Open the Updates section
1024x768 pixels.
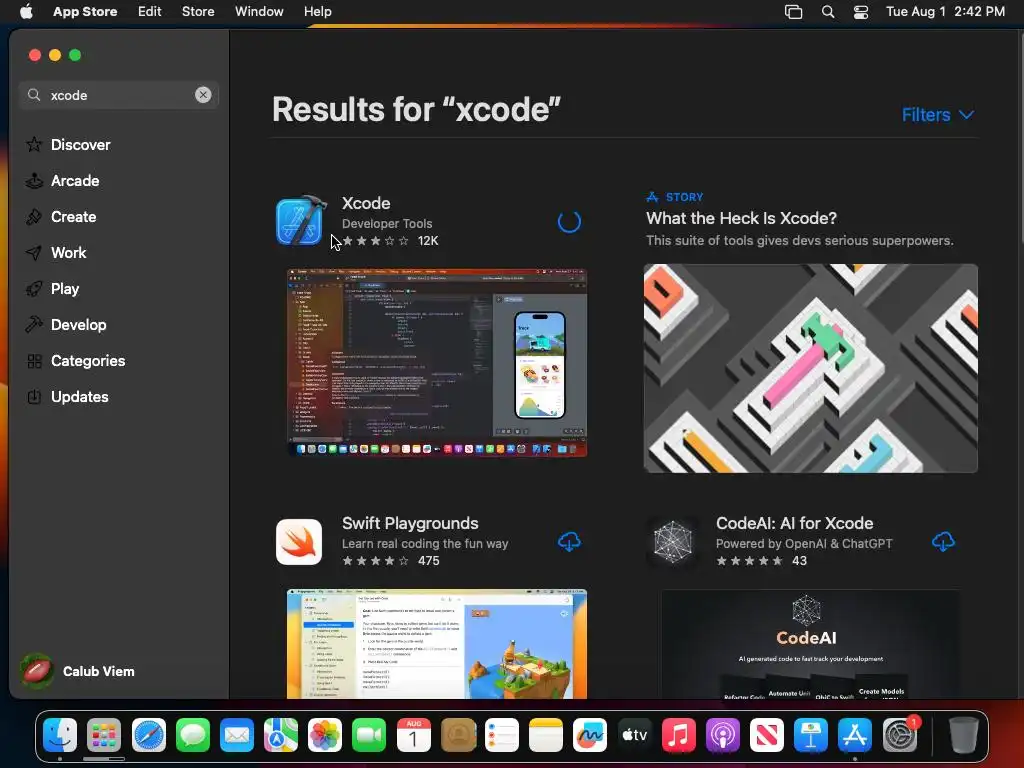pyautogui.click(x=67, y=396)
